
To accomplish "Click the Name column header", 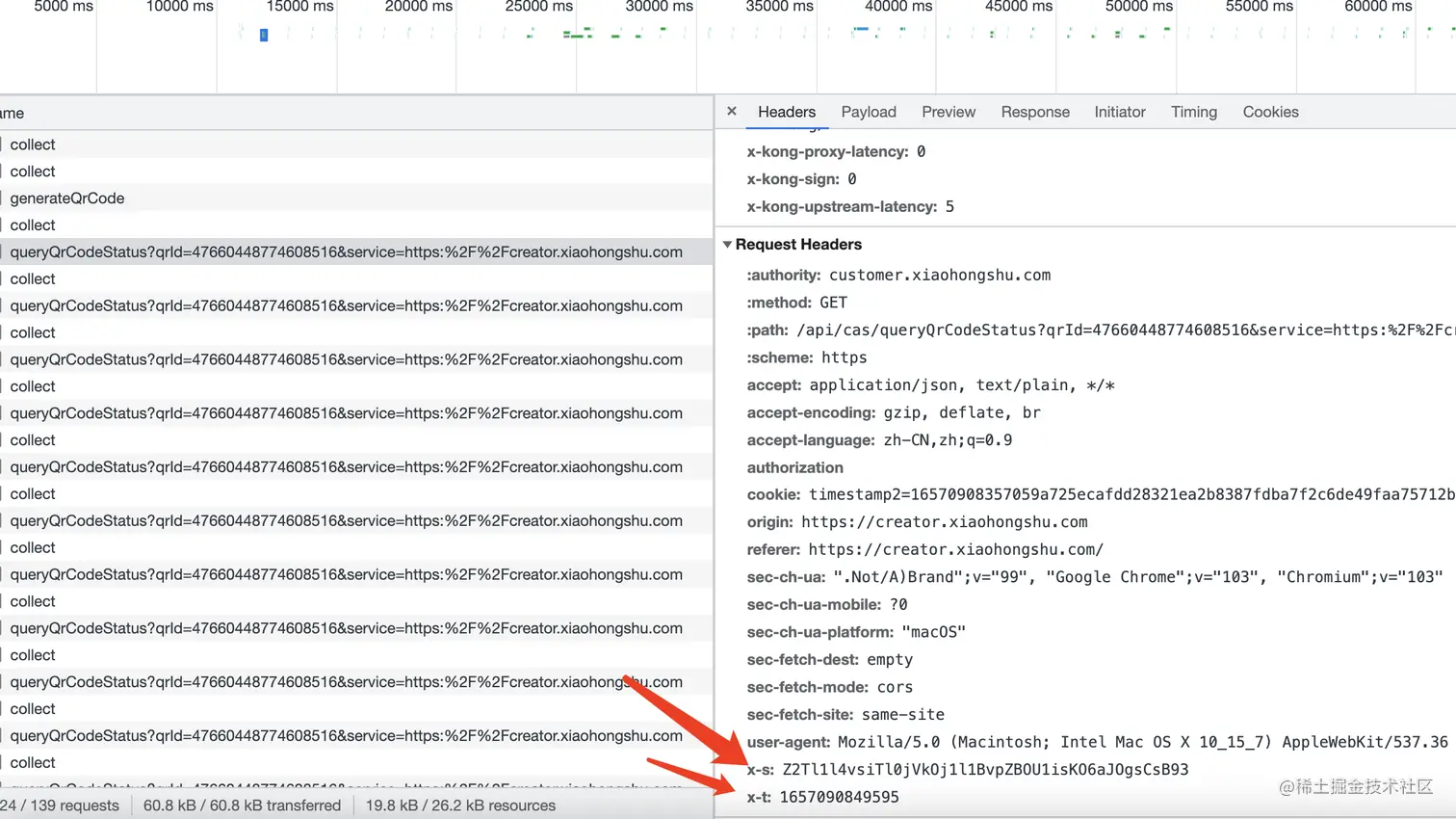I will tap(356, 114).
